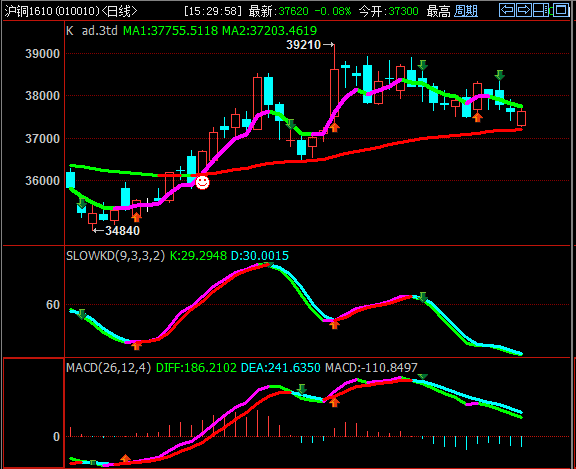576x469 pixels.
Task: Open the 周期 period link
Action: click(x=466, y=11)
